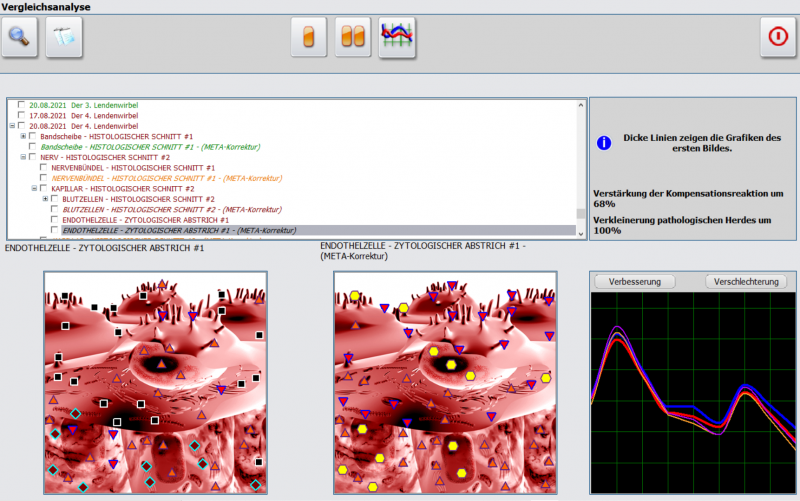The width and height of the screenshot is (800, 501).
Task: Click the Verbesserung button
Action: click(x=635, y=282)
